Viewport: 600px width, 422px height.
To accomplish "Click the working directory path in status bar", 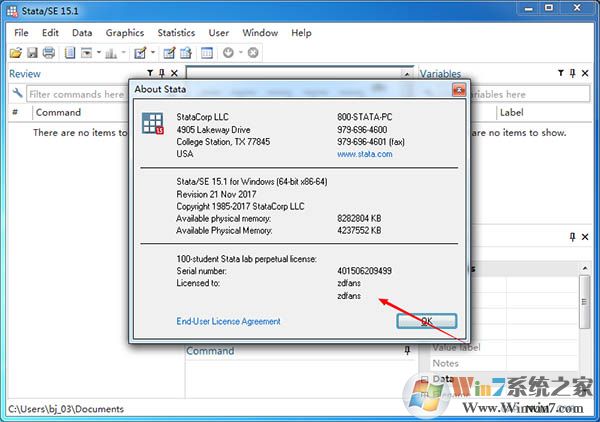I will (66, 409).
